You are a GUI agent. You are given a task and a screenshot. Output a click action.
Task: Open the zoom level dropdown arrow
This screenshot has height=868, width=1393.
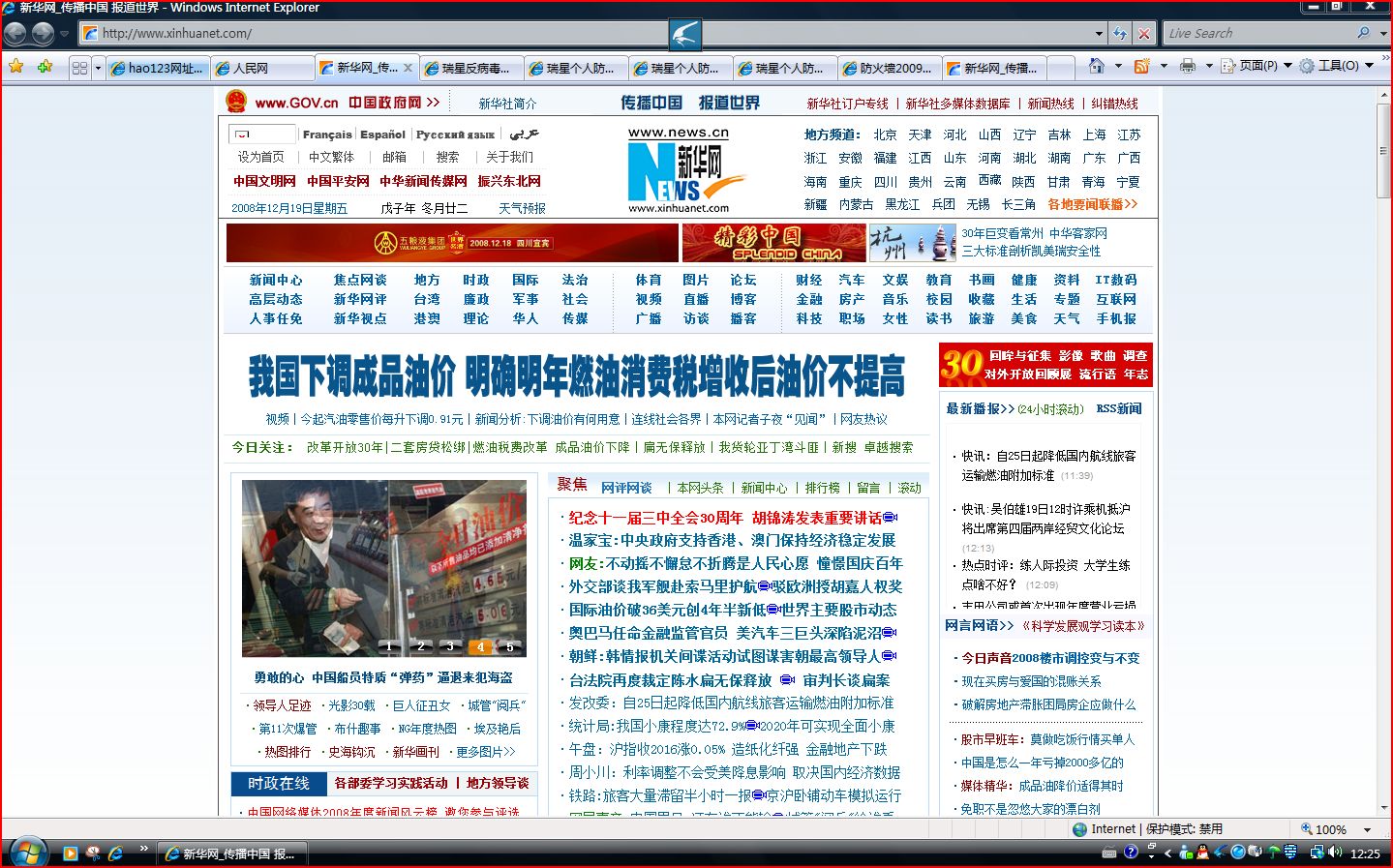(1367, 829)
